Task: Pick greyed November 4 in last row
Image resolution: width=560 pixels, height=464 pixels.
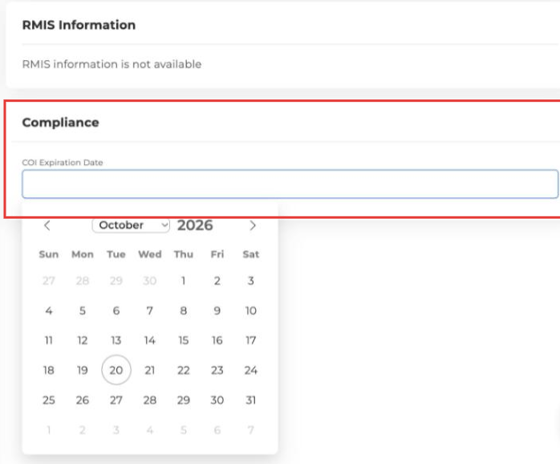Action: click(x=150, y=430)
